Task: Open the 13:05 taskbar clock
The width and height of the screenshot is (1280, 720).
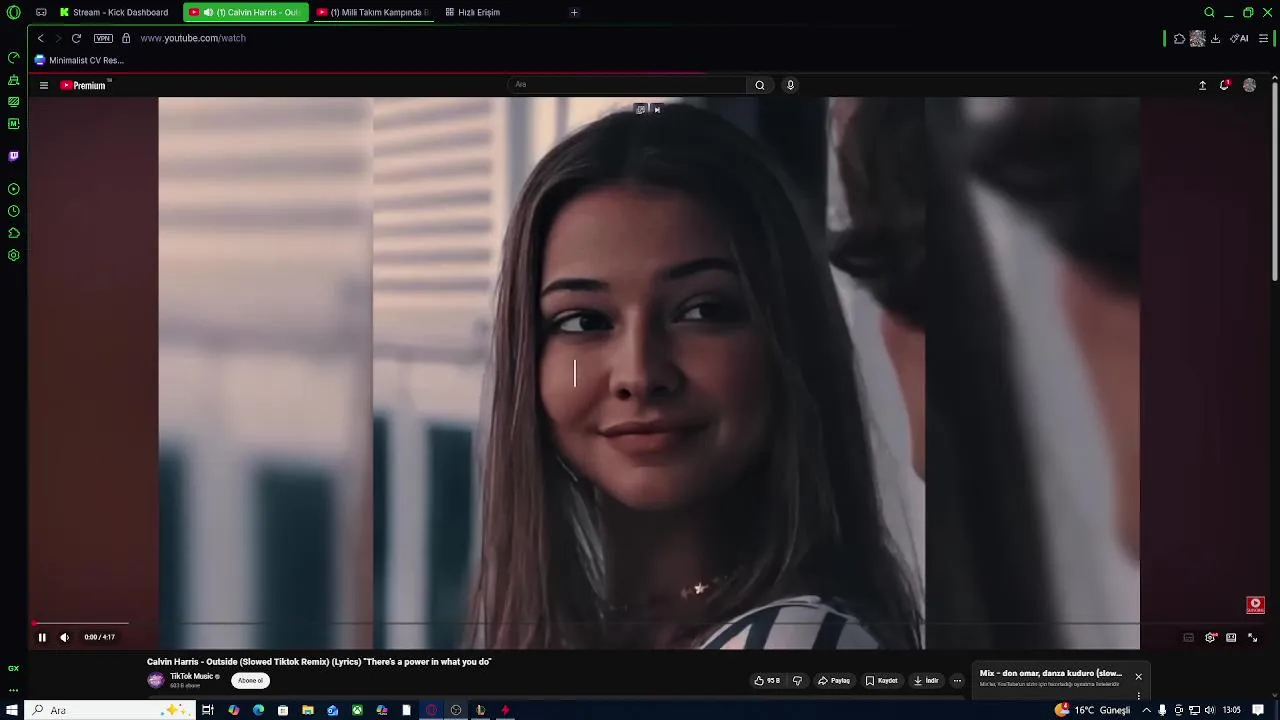Action: coord(1232,710)
